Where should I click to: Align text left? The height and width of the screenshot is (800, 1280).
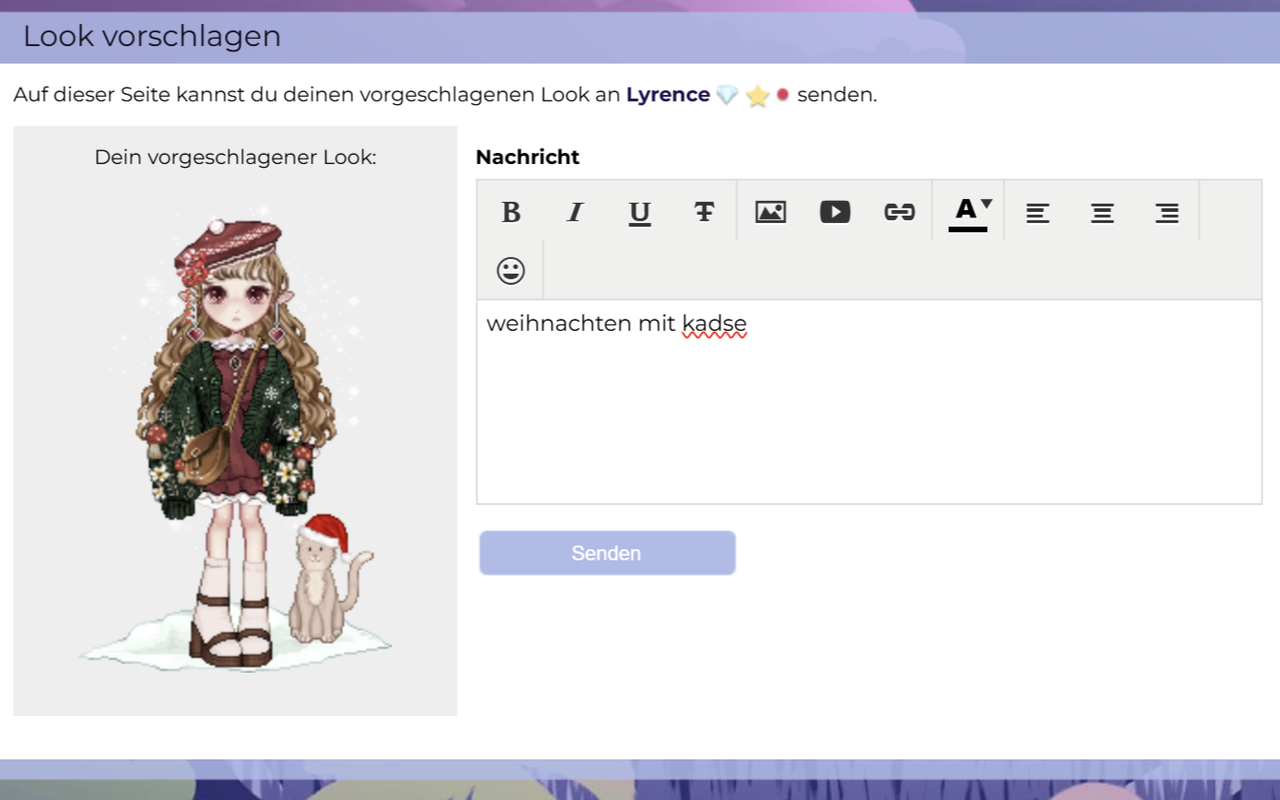pyautogui.click(x=1038, y=212)
